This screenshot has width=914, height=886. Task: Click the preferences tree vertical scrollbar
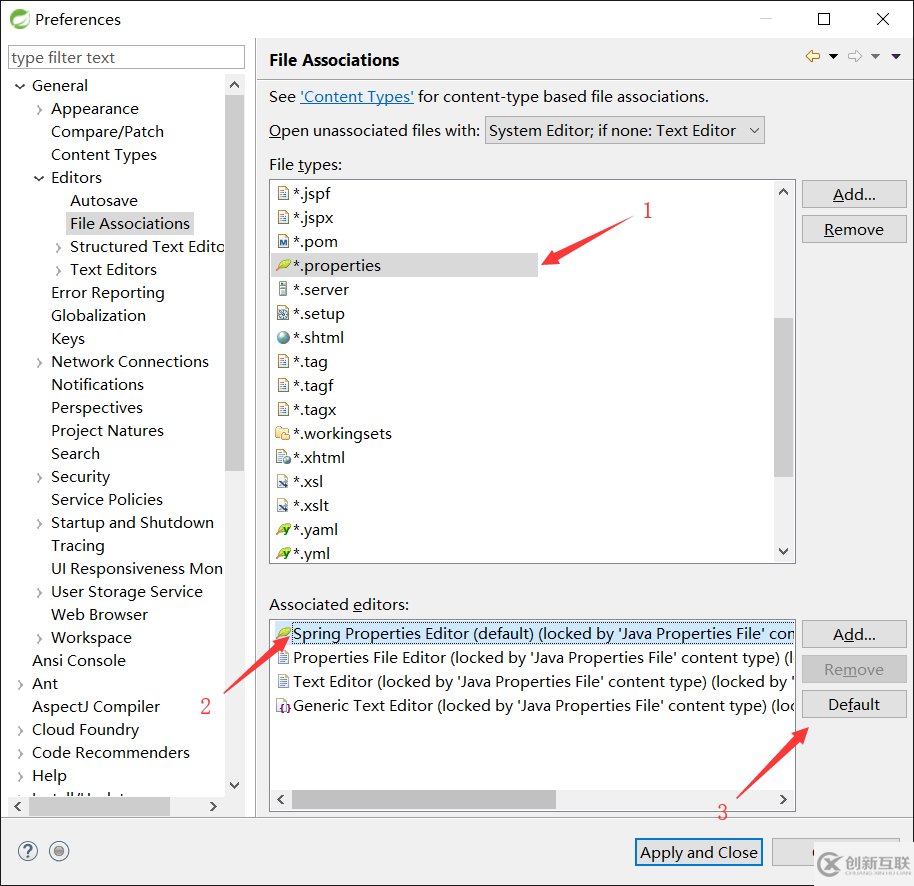234,283
